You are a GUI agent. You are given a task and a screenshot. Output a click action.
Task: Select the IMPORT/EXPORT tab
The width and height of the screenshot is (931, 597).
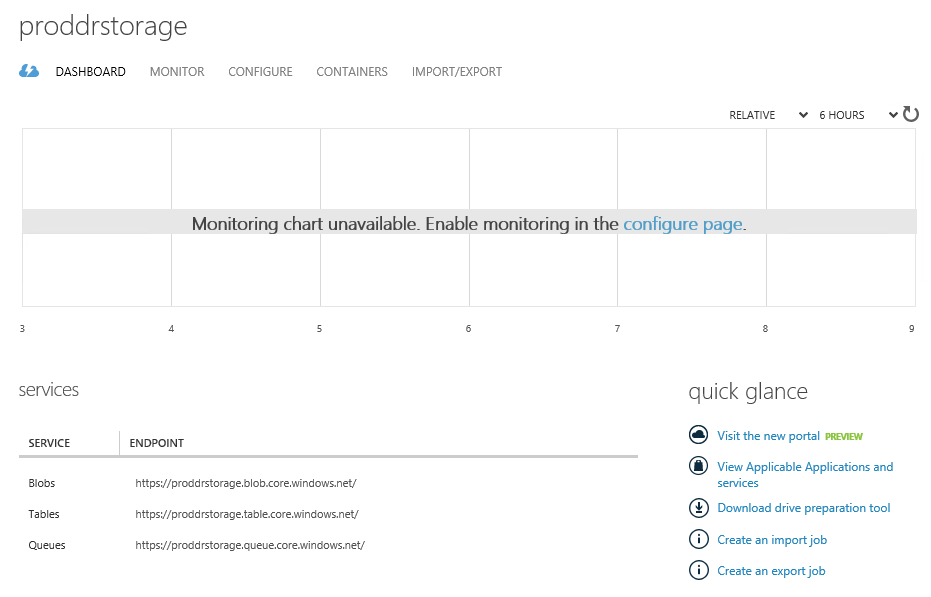tap(457, 72)
